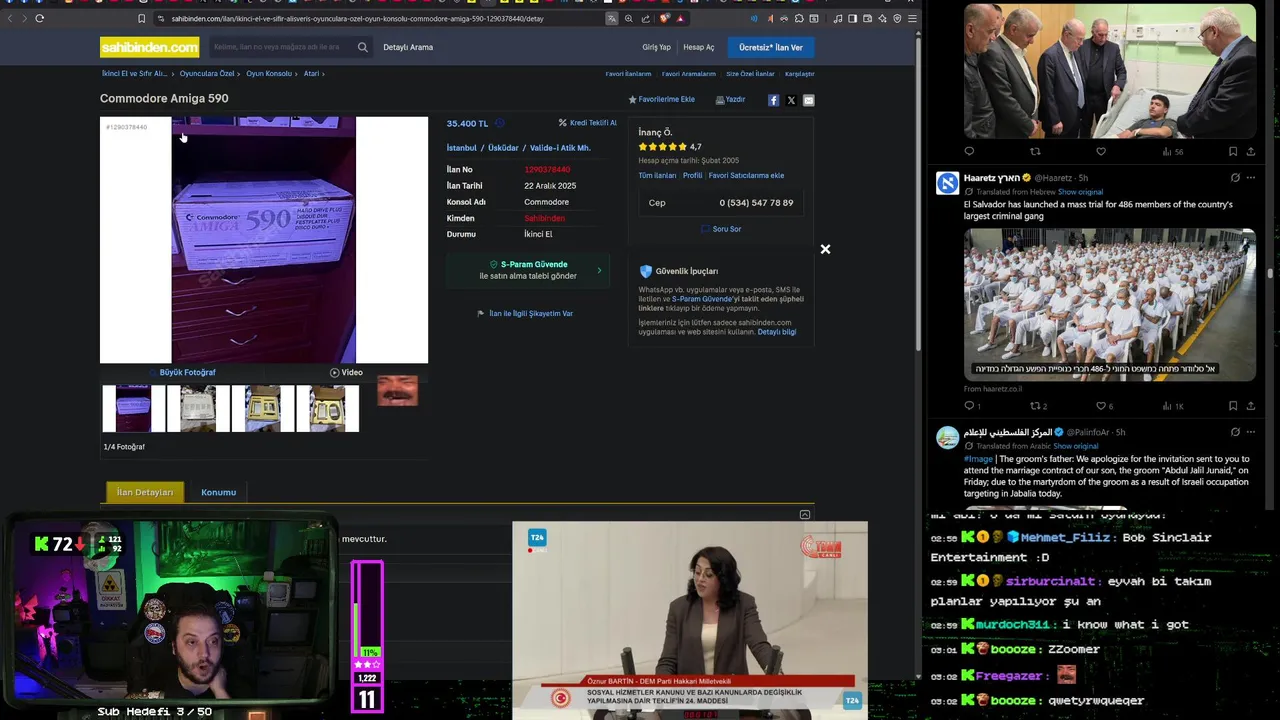Open Detaylı bilgi link in Güvenlik İpuçları
Viewport: 1280px width, 720px height.
(777, 332)
